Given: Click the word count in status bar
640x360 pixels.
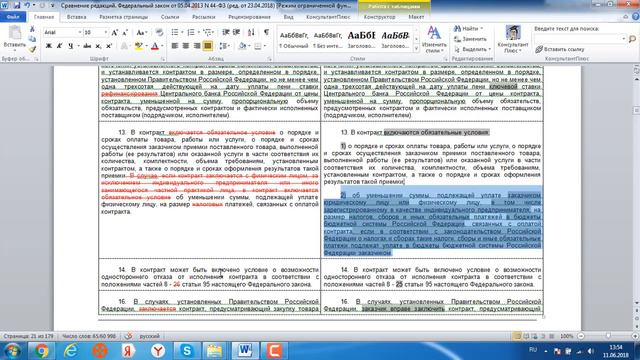Looking at the screenshot, I should [x=89, y=336].
